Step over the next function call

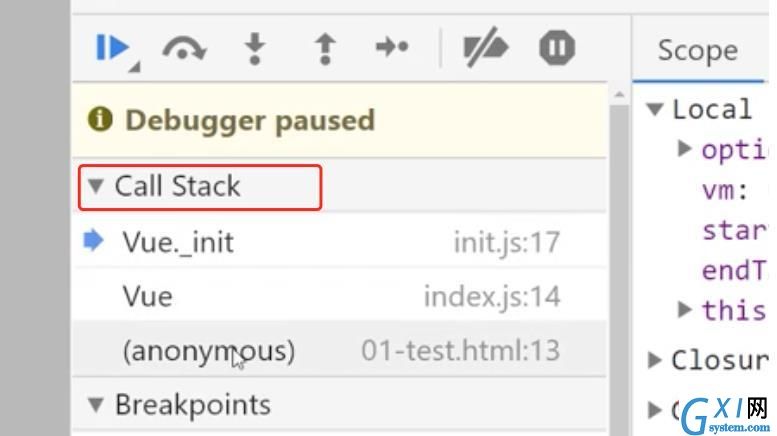tap(184, 49)
